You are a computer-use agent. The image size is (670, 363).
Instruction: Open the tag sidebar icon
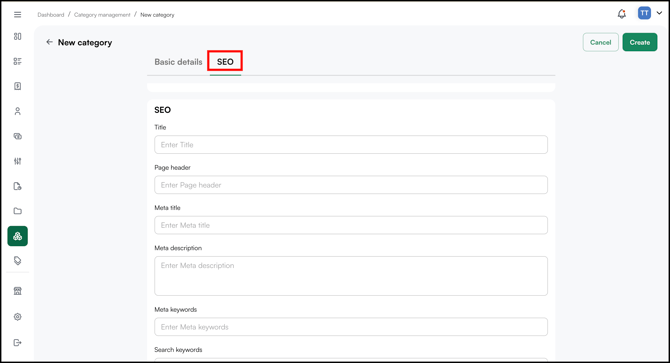(18, 261)
